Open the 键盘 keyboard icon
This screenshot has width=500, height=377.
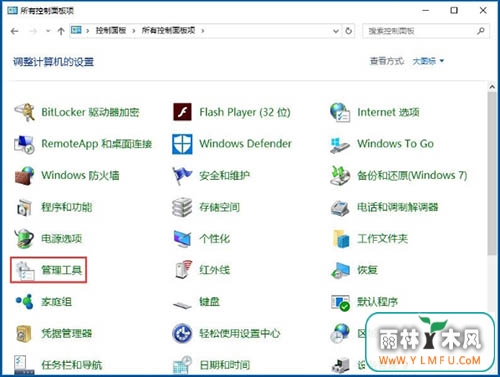[182, 304]
